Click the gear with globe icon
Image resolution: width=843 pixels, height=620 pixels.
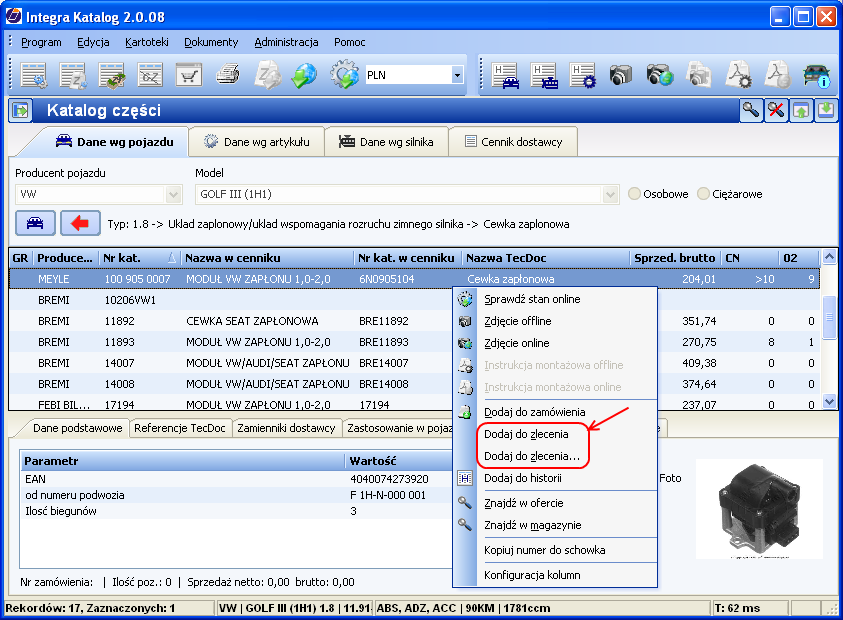coord(344,75)
